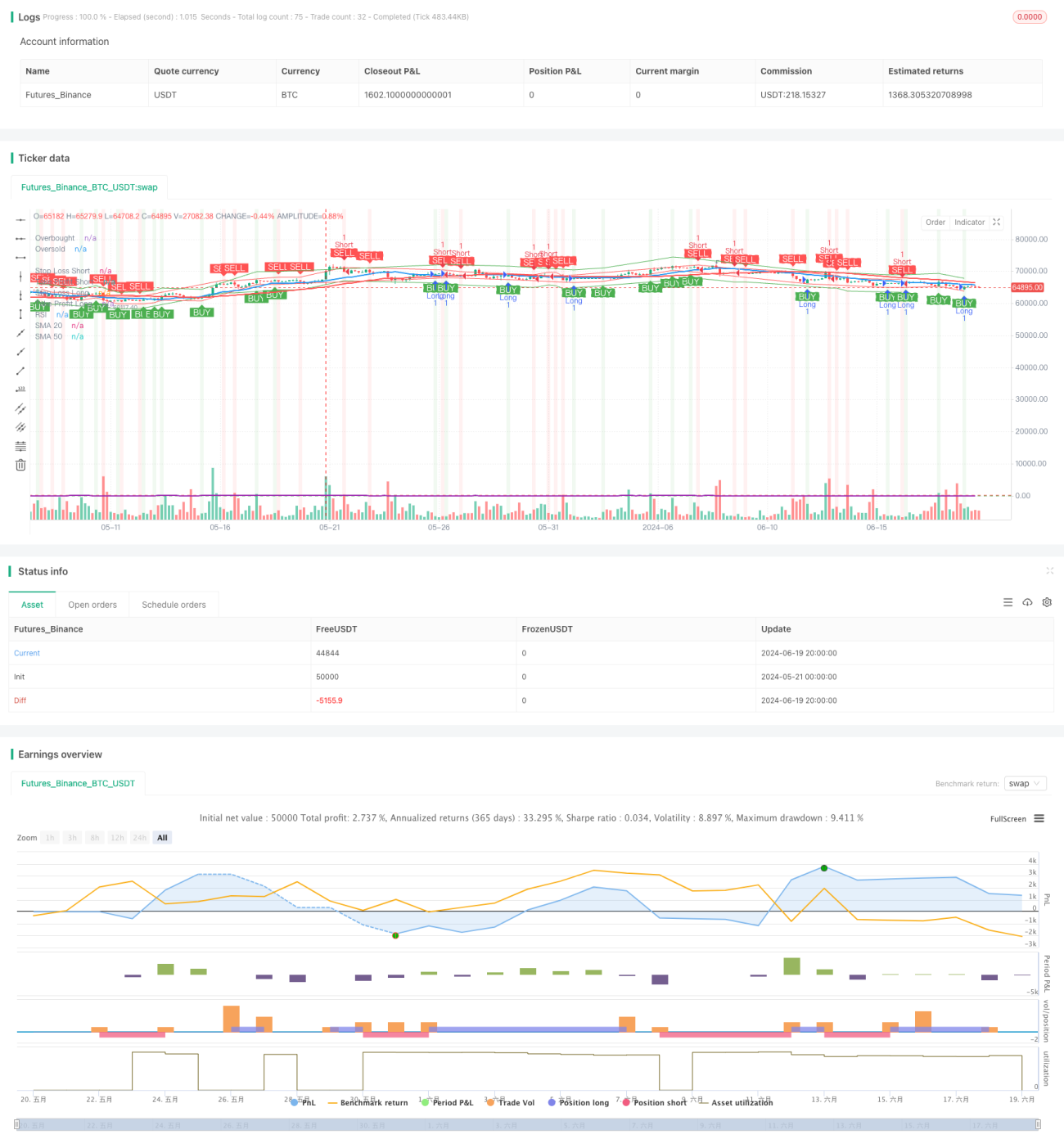Image resolution: width=1064 pixels, height=1148 pixels.
Task: Click the FullScreen button for earnings chart
Action: coord(1008,818)
